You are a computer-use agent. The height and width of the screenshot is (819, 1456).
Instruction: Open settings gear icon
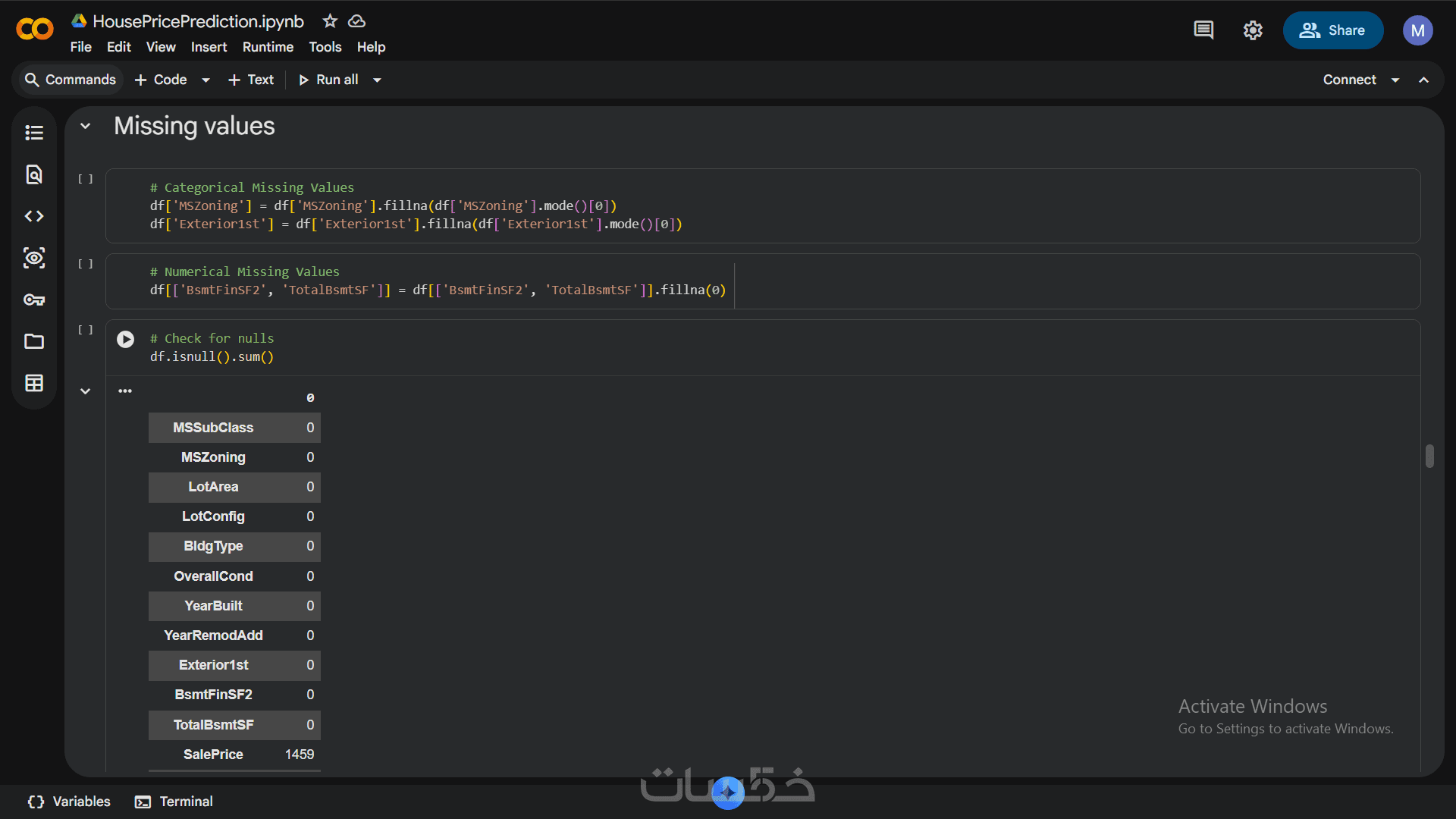coord(1253,30)
